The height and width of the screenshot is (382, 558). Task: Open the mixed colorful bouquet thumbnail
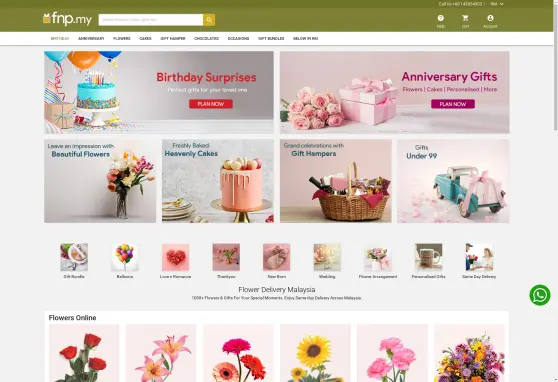click(469, 353)
